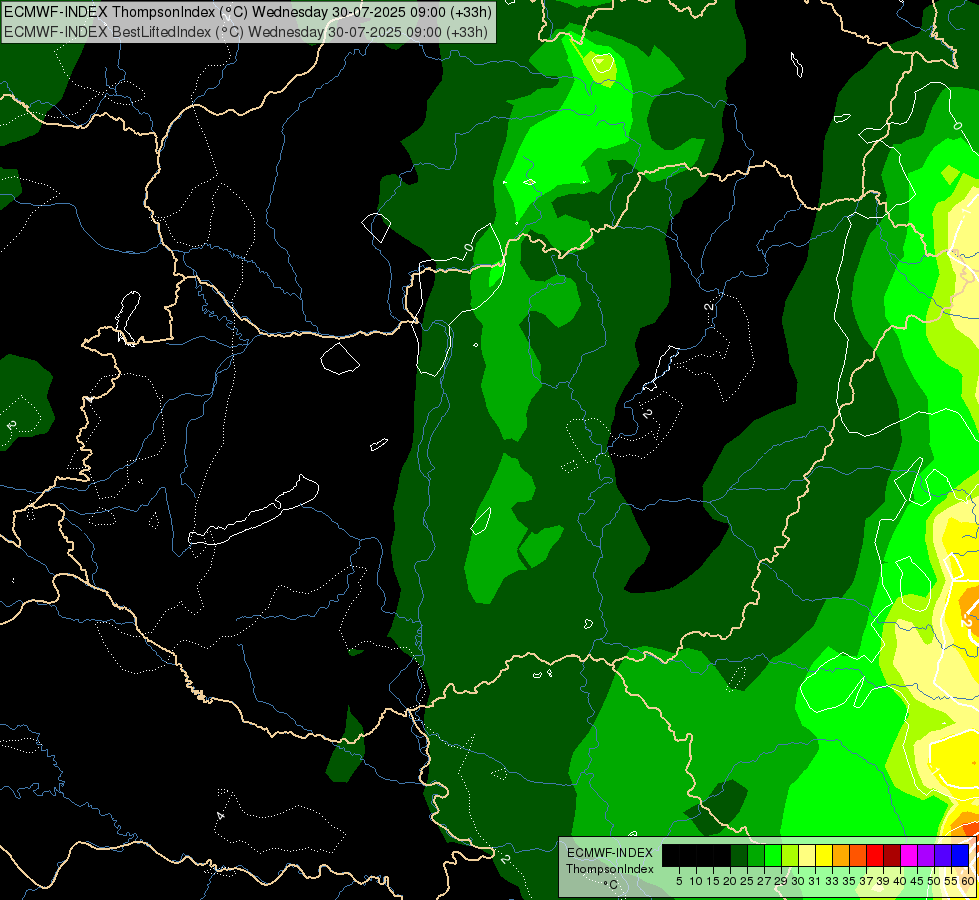Click the legend label 'ECMWF-INDEX'
This screenshot has width=979, height=900.
tap(610, 853)
